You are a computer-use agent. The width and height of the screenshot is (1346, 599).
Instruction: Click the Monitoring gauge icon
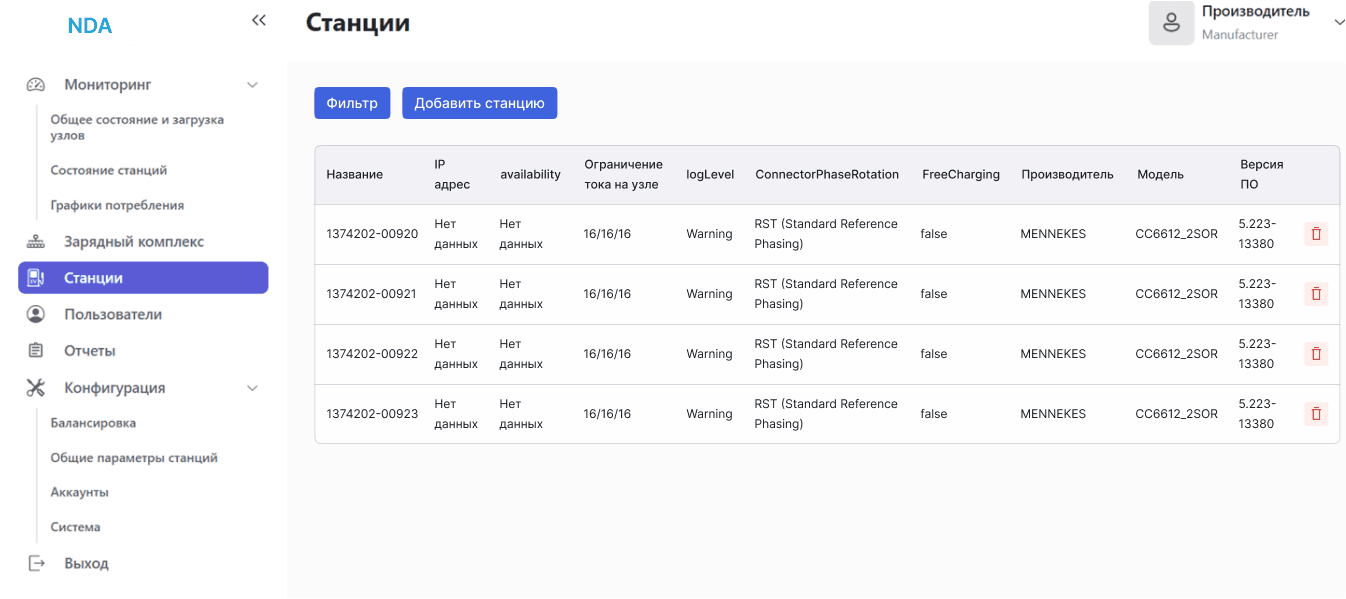click(36, 85)
